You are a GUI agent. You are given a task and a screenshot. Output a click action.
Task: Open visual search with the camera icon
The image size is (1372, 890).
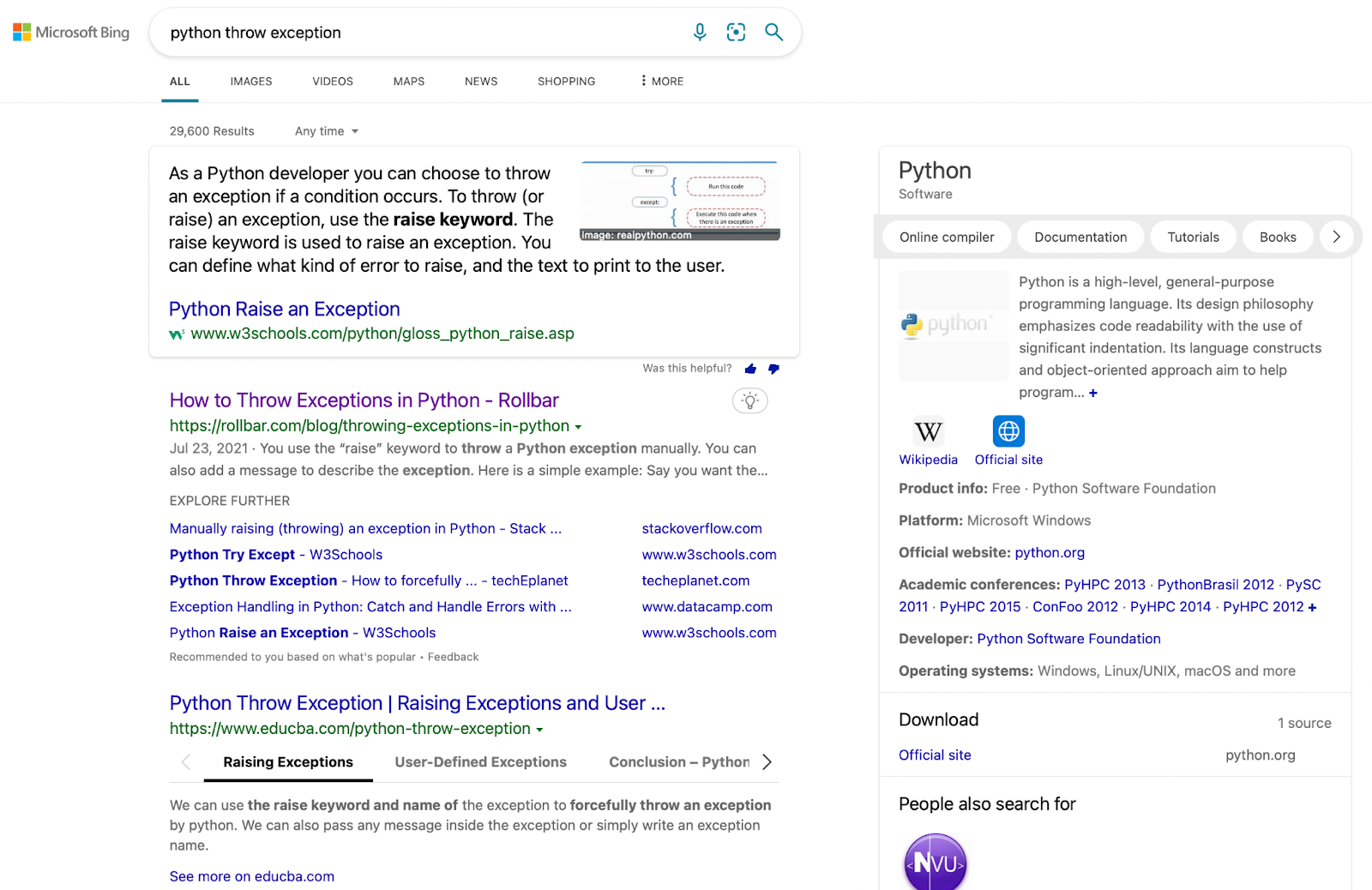[736, 32]
